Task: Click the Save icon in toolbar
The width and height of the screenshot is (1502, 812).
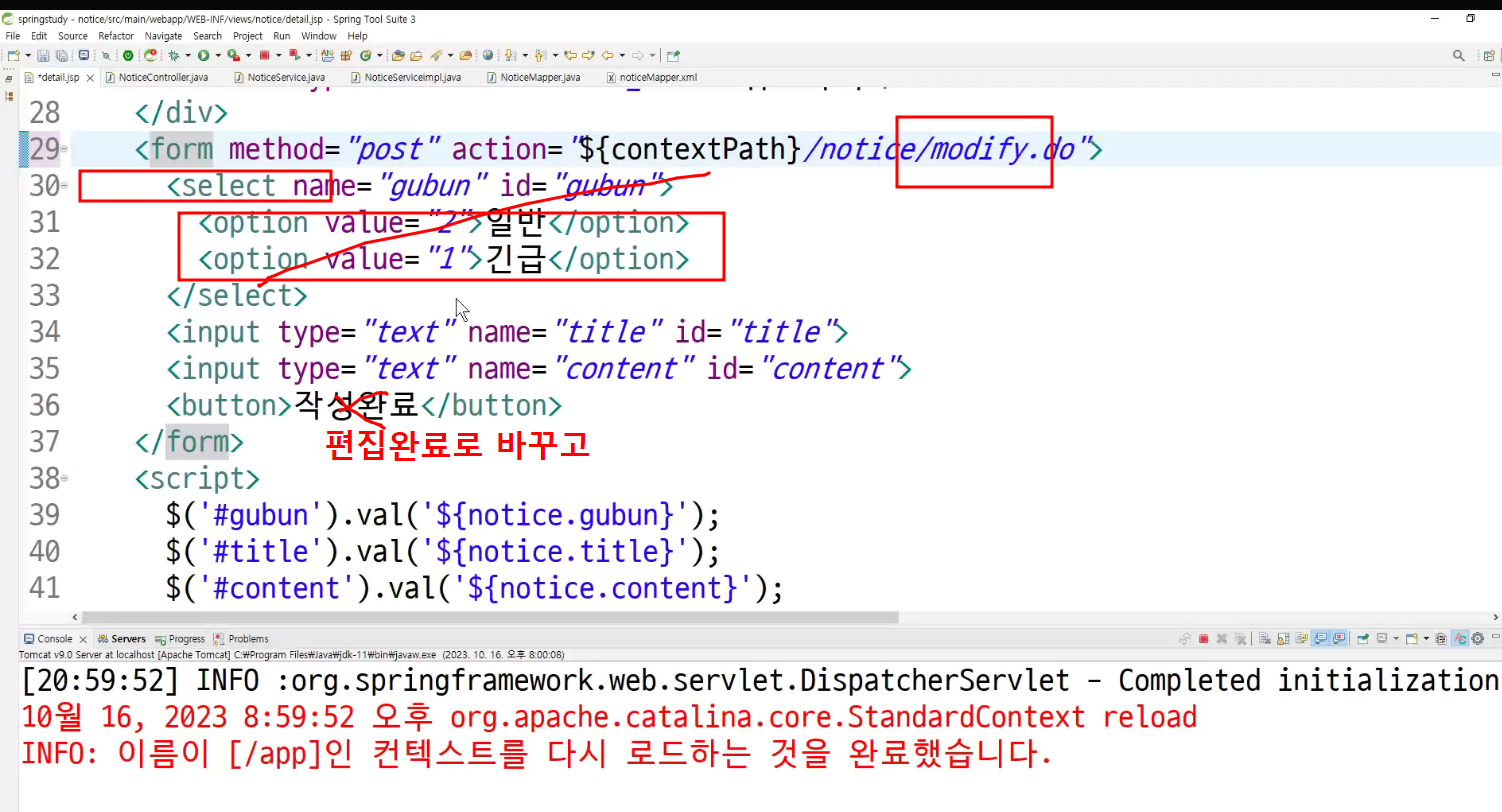Action: pyautogui.click(x=43, y=55)
